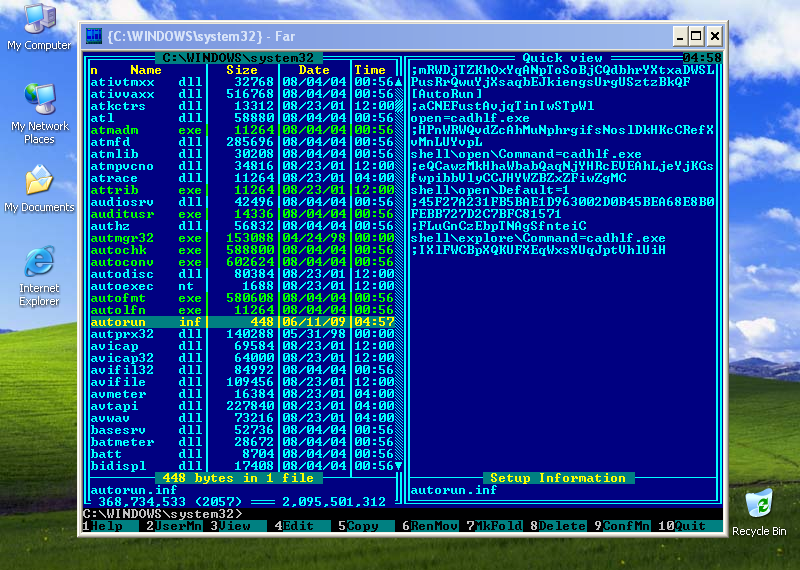Click the 04:58 clock
800x570 pixels.
[x=702, y=58]
